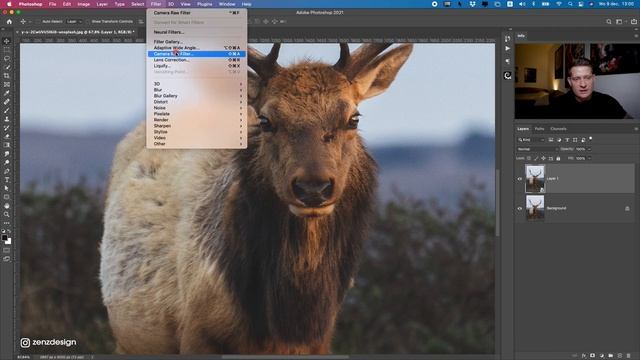Click the document title tab
640x360 pixels.
click(78, 32)
